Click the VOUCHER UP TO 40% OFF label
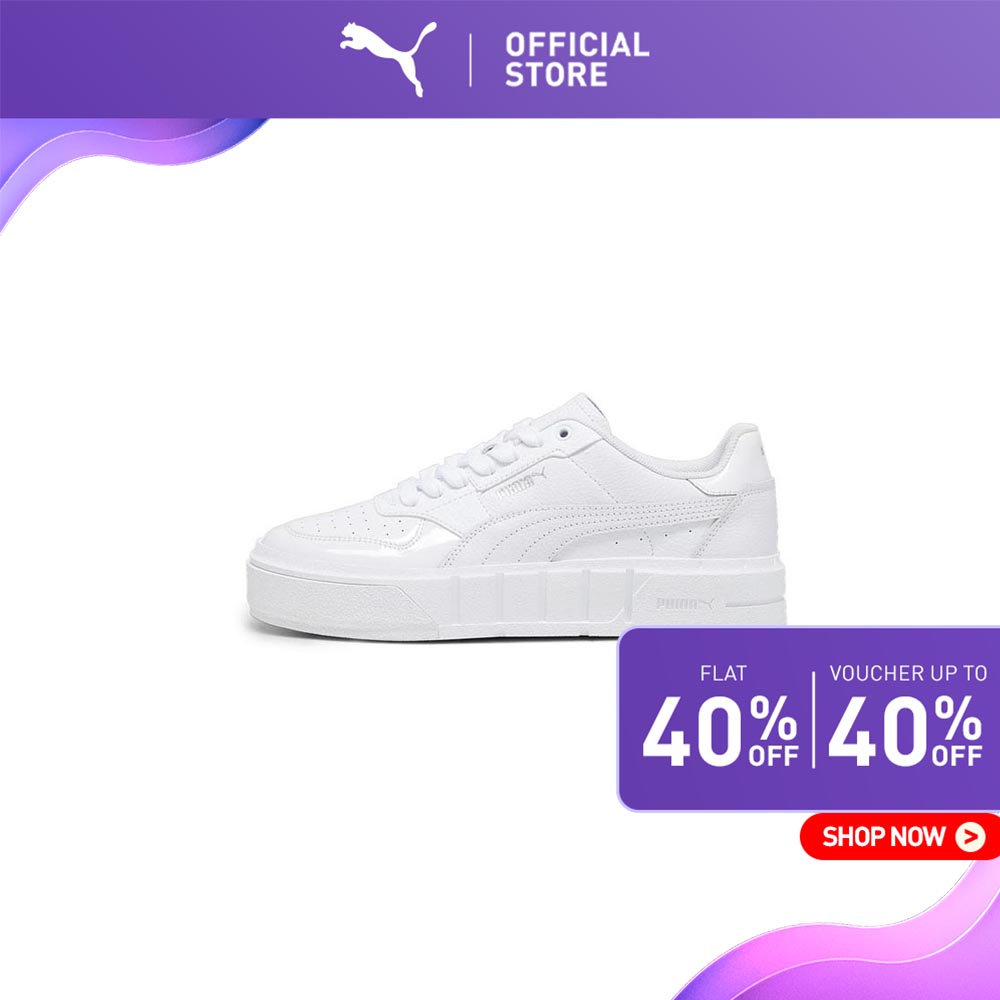This screenshot has height=1000, width=1000. 906,716
